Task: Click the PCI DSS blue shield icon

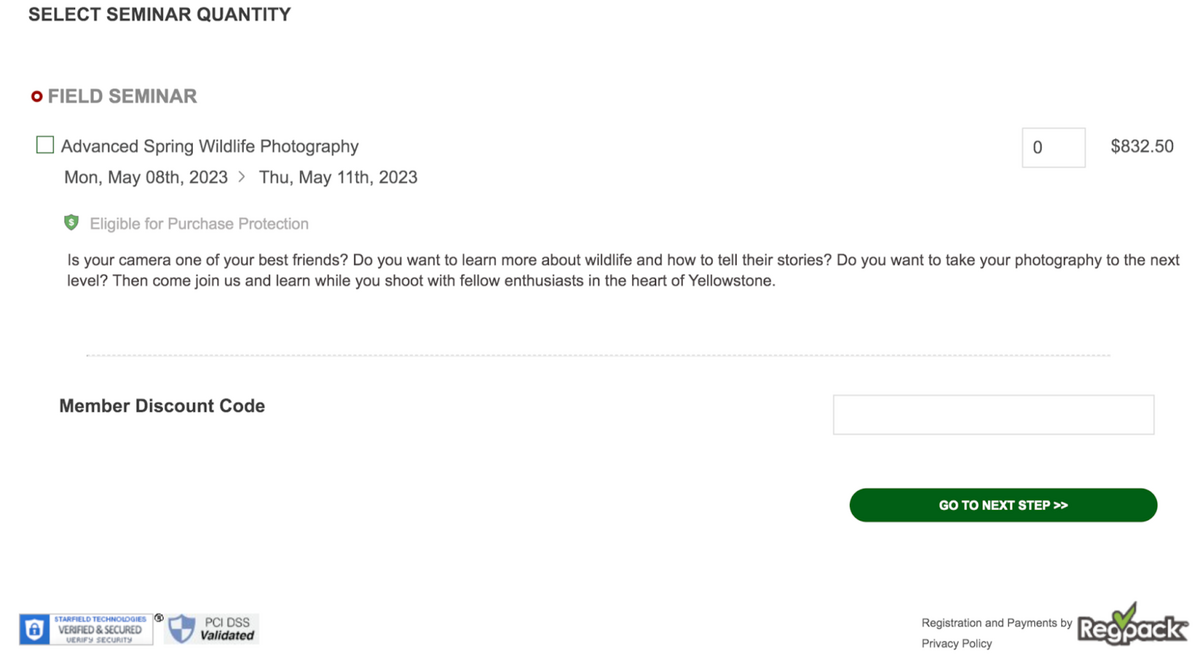Action: click(181, 629)
